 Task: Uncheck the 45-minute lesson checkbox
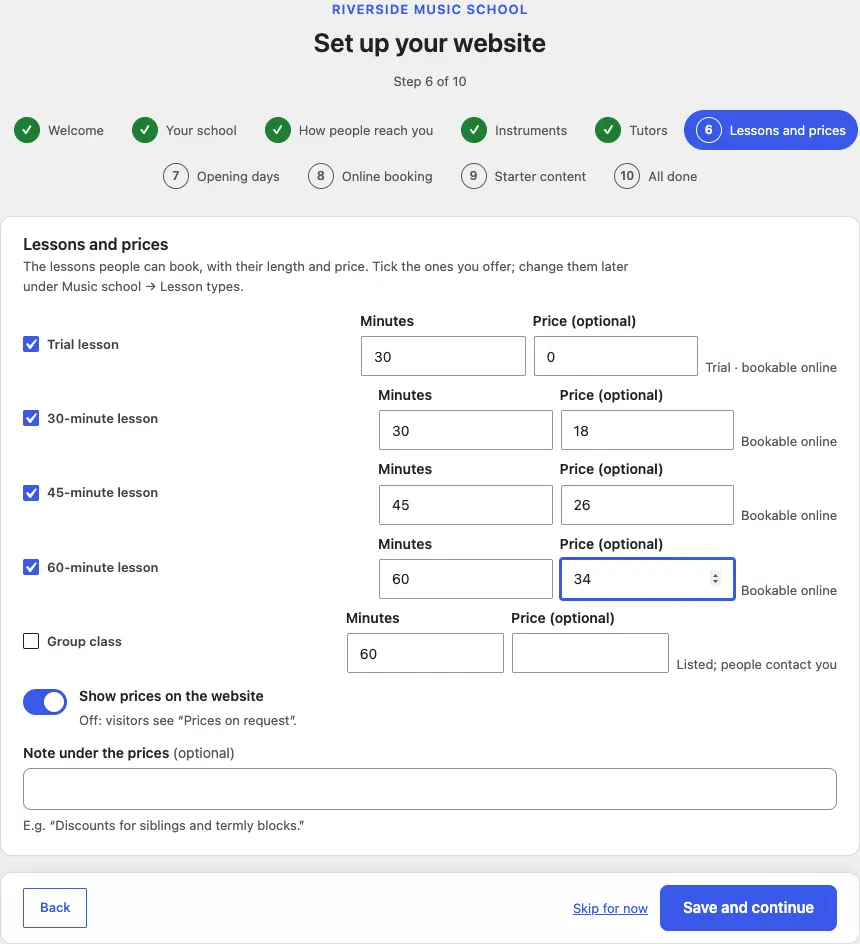click(31, 492)
